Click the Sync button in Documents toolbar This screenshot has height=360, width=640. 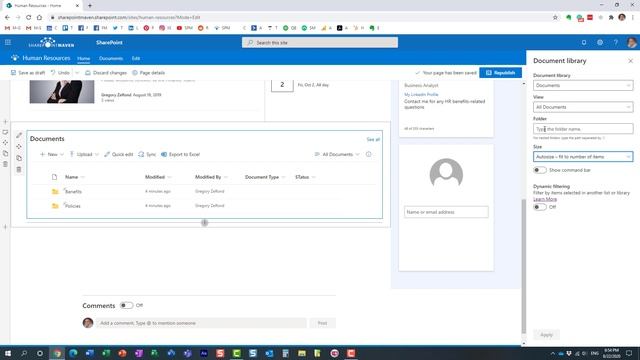pyautogui.click(x=147, y=154)
